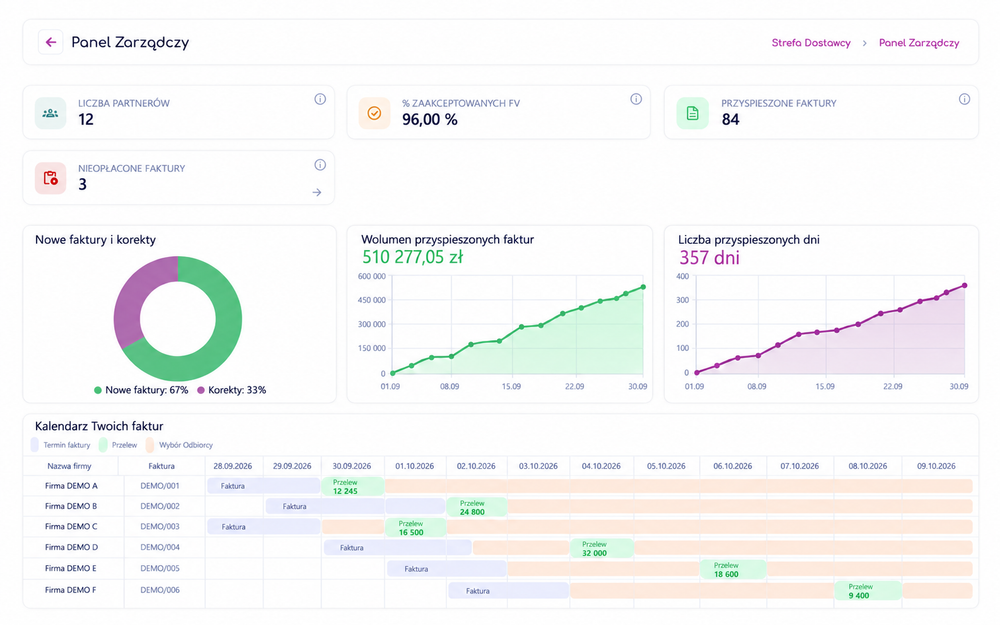Viewport: 1000px width, 625px height.
Task: Click the red unpaid invoice icon
Action: click(50, 178)
